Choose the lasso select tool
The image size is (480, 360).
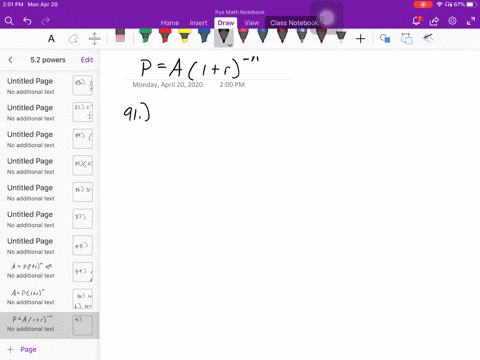(x=73, y=39)
